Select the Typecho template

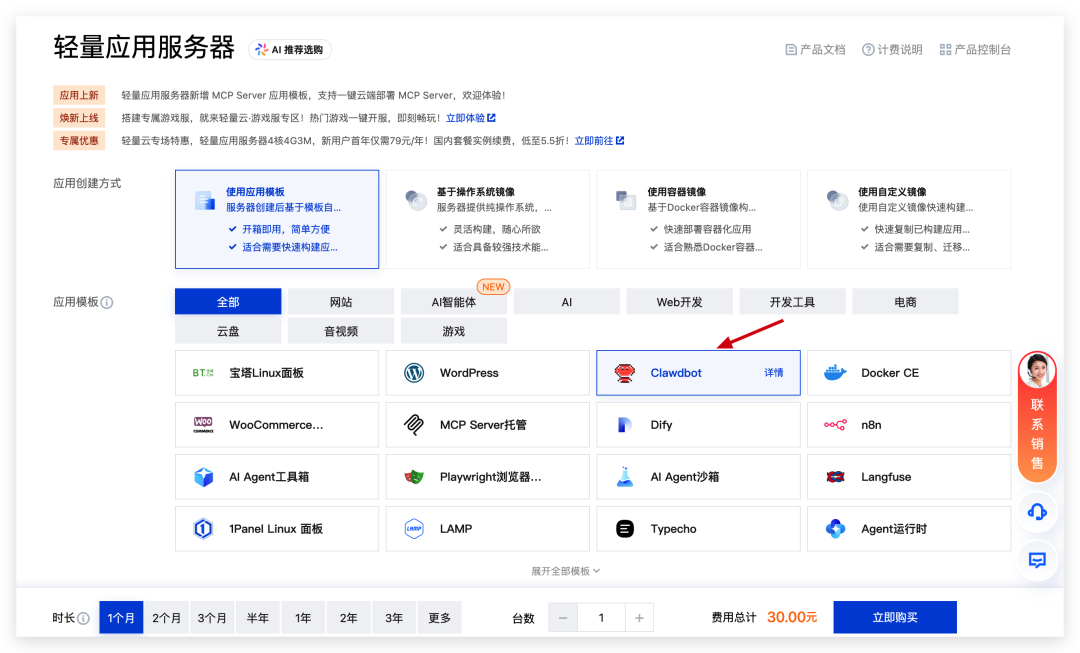697,528
